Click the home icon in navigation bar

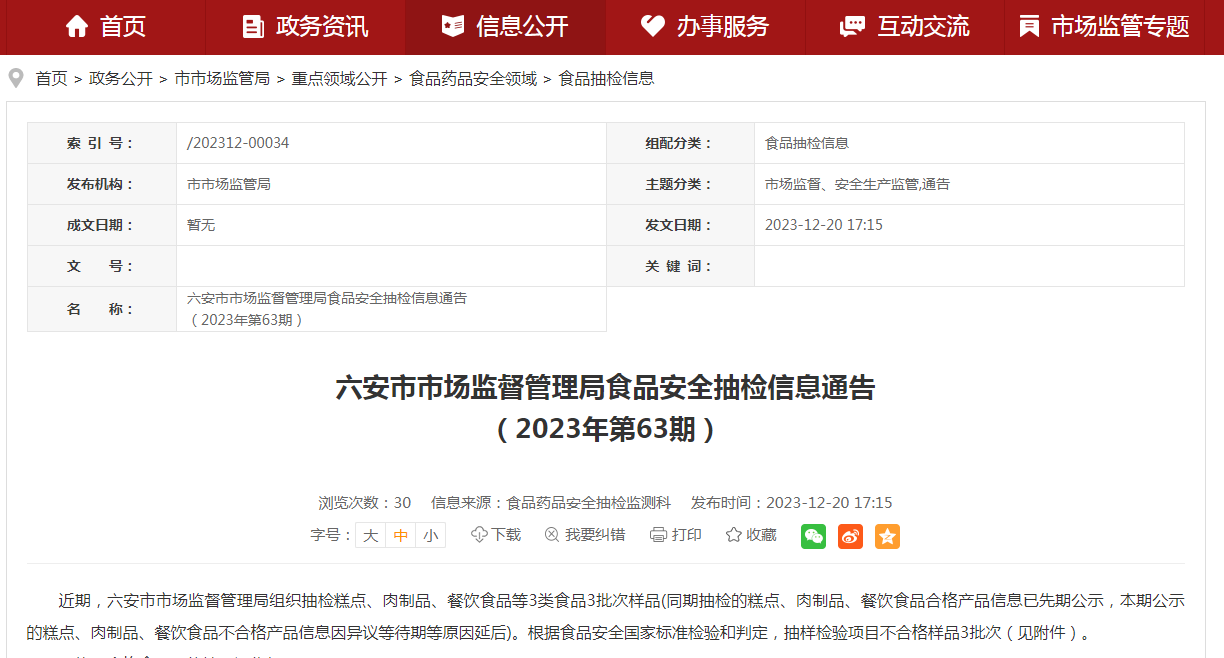point(77,26)
